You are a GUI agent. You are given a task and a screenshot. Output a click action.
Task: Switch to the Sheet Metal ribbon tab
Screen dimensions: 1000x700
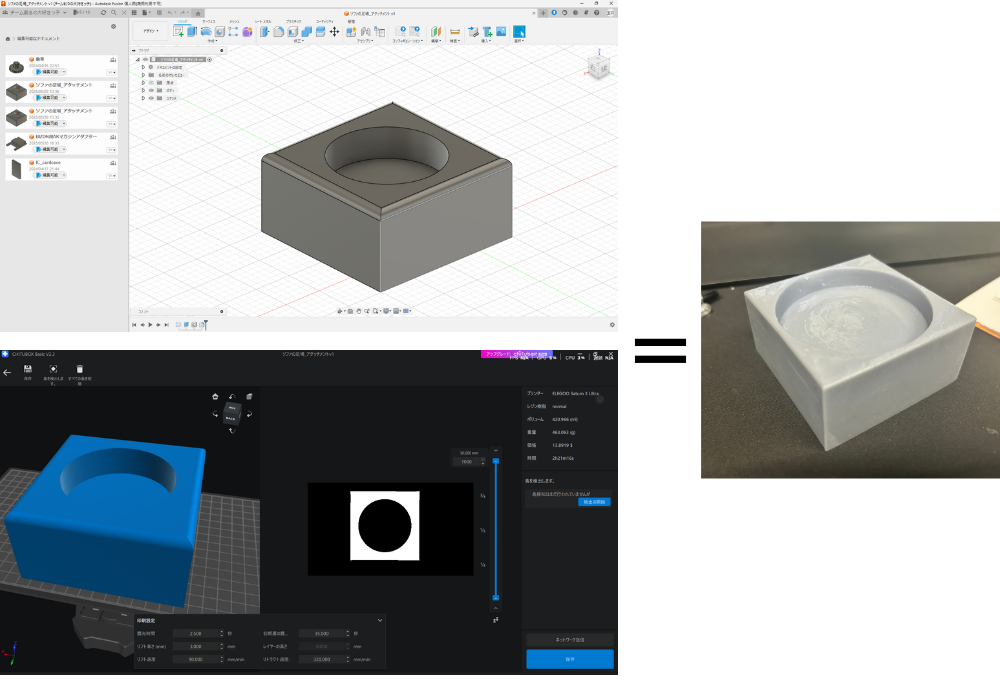(262, 20)
